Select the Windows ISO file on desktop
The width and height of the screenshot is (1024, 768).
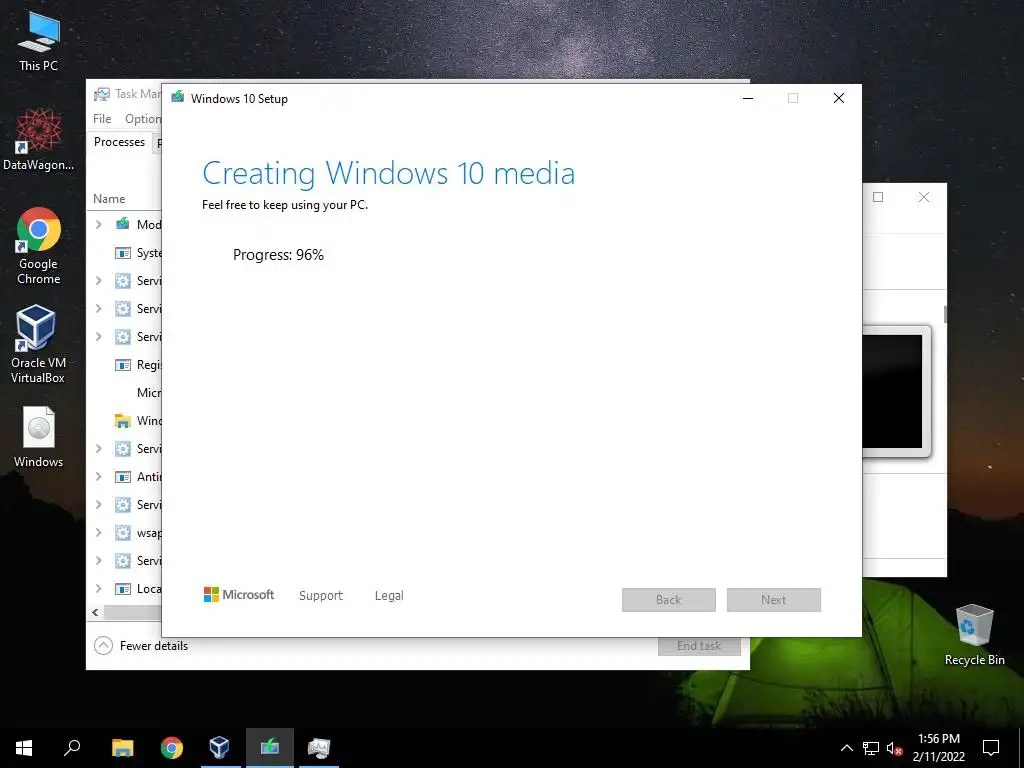pyautogui.click(x=39, y=437)
